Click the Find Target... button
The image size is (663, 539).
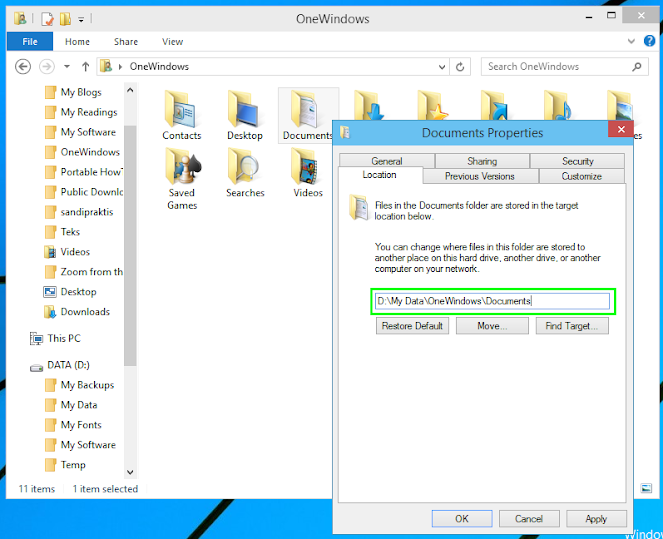click(x=572, y=326)
